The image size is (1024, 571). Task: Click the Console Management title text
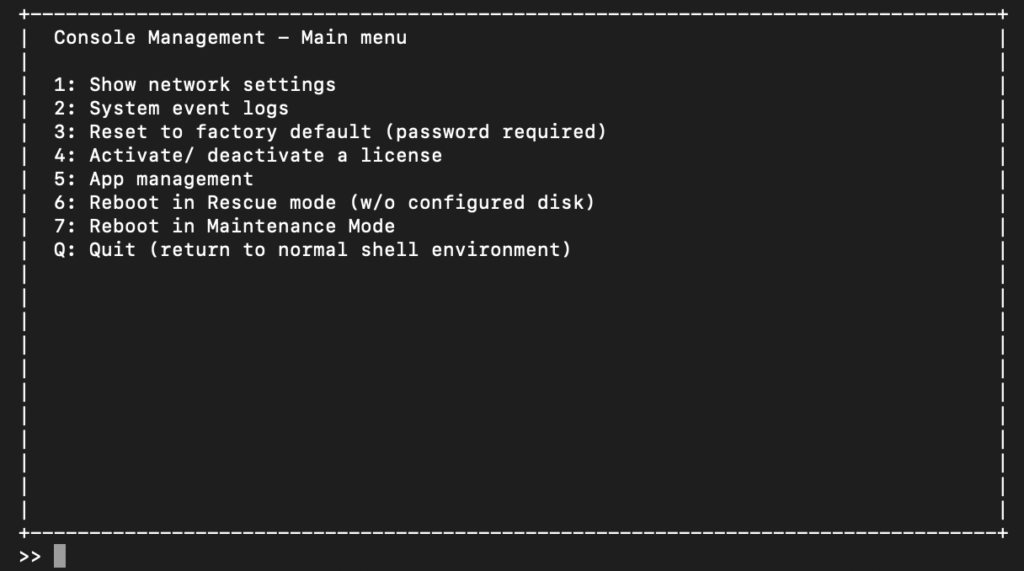pyautogui.click(x=159, y=38)
